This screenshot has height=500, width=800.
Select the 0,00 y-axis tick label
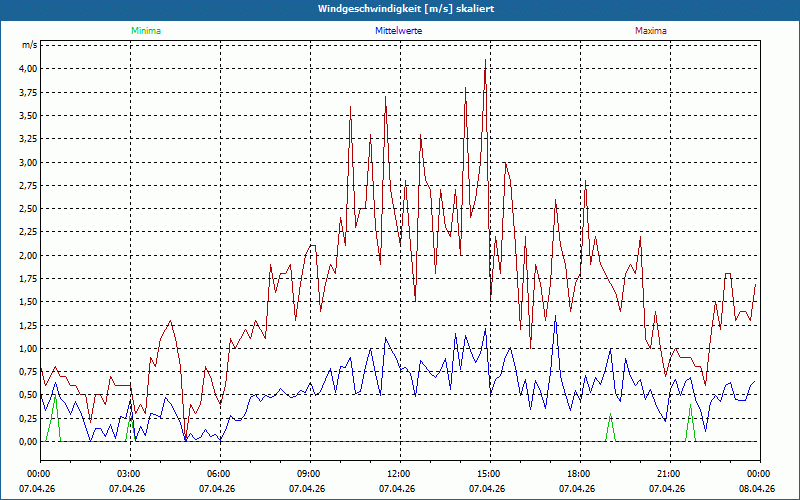coord(27,442)
